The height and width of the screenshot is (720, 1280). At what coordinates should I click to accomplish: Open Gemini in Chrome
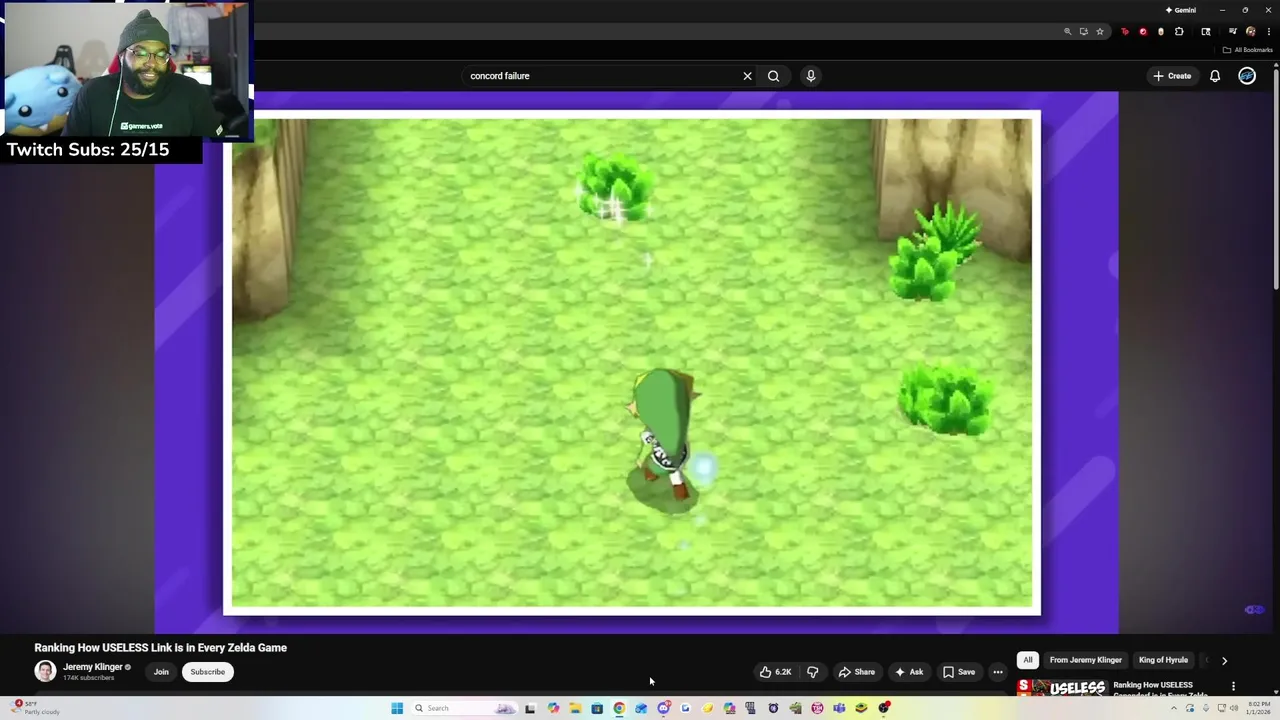click(x=1181, y=10)
